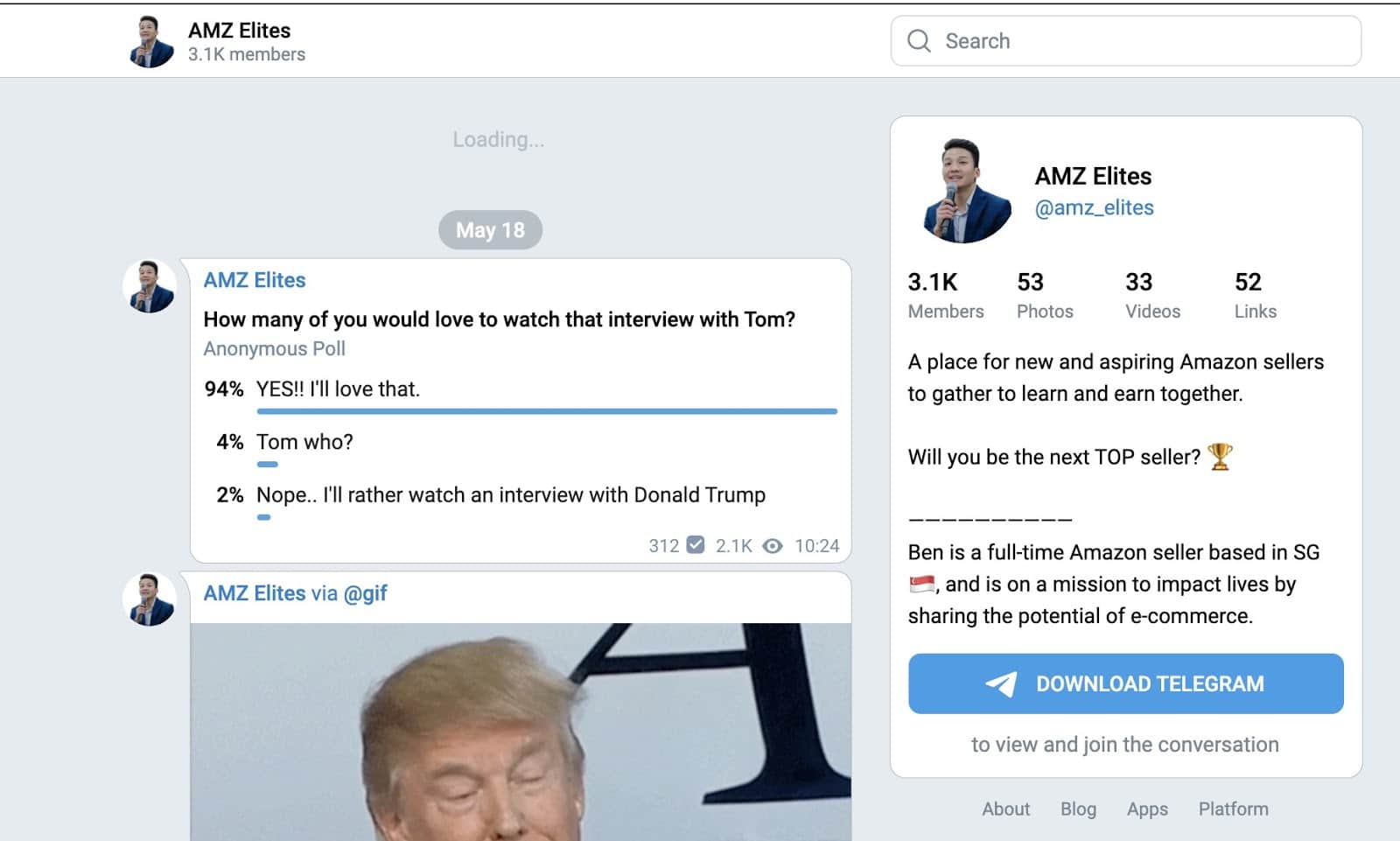Screen dimensions: 1400x841
Task: Open the @gif bot link
Action: (x=365, y=593)
